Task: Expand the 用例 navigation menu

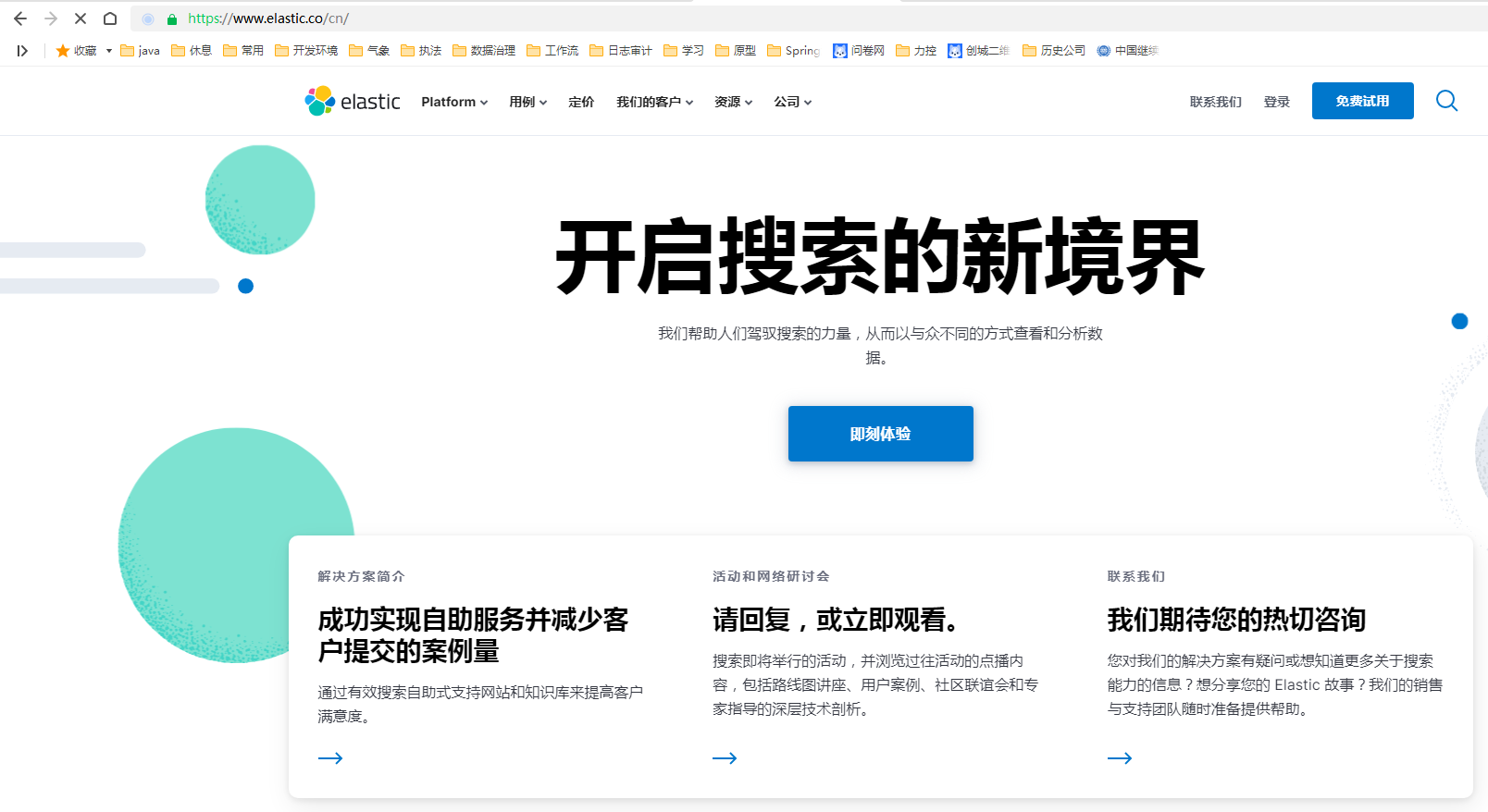Action: tap(528, 102)
